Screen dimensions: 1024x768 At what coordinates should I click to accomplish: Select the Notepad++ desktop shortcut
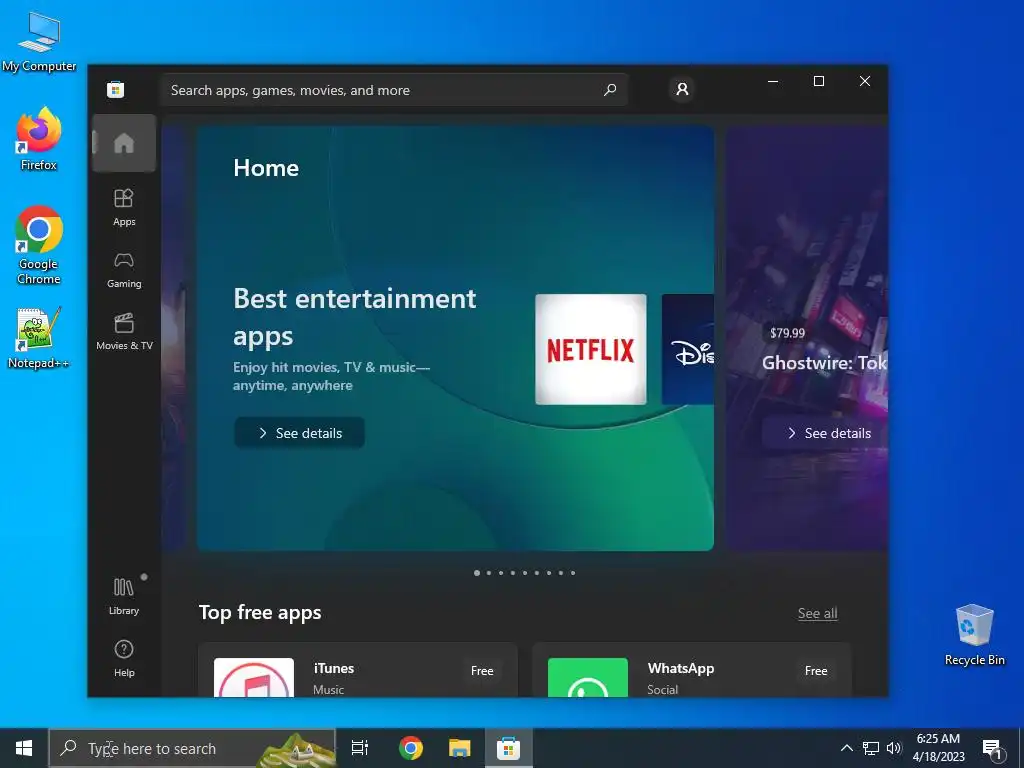point(38,338)
